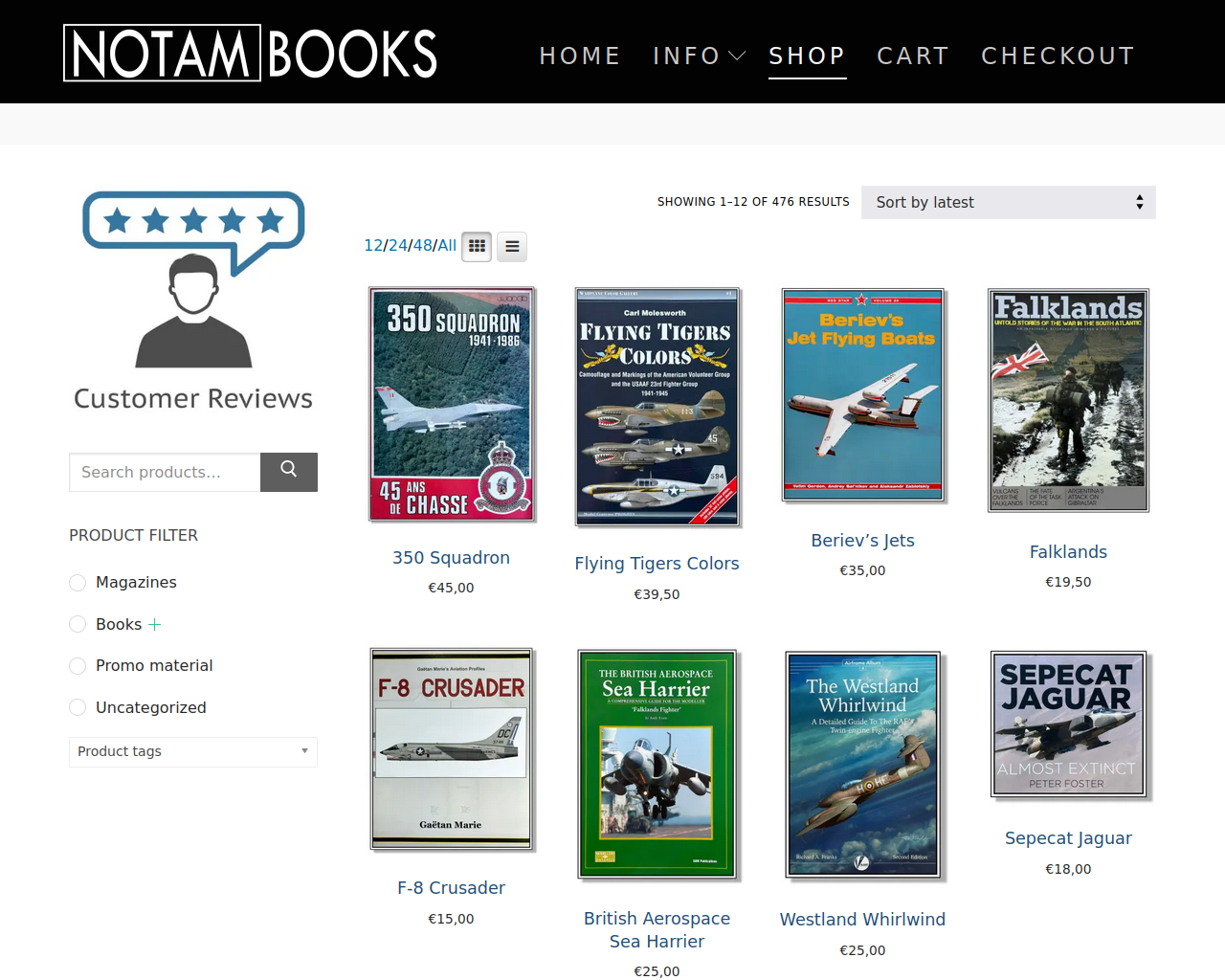Open the INFO menu item
1225x980 pixels.
click(x=686, y=56)
